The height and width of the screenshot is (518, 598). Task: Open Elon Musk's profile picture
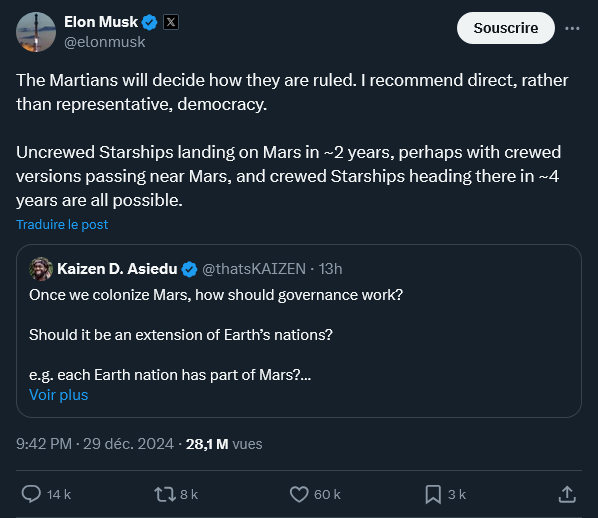point(36,32)
